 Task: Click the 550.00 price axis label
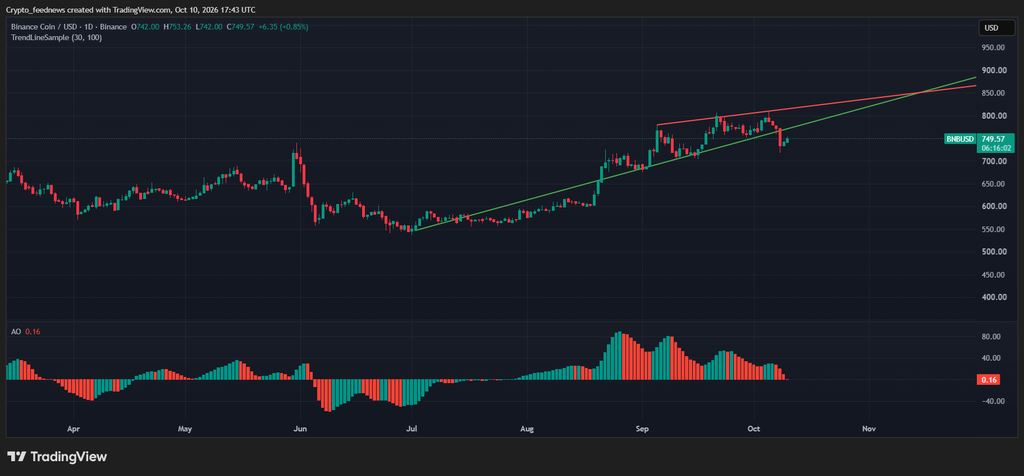(993, 229)
